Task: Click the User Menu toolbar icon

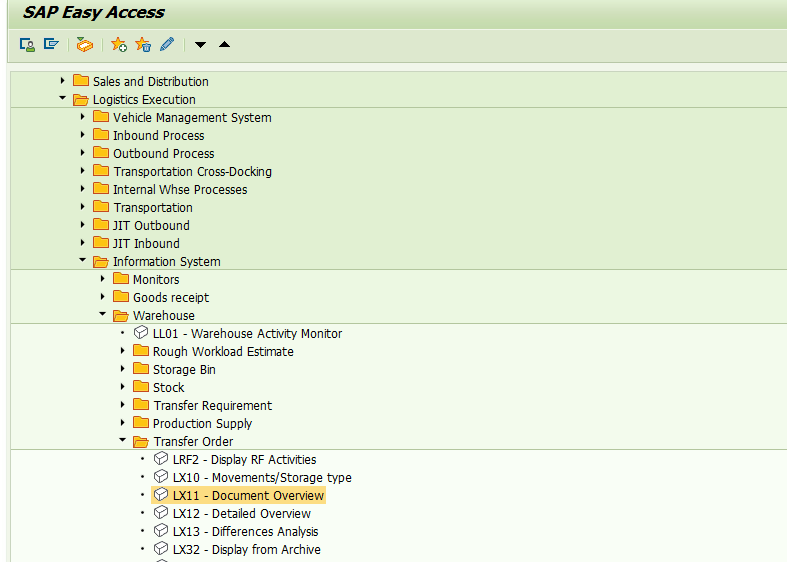Action: [27, 44]
